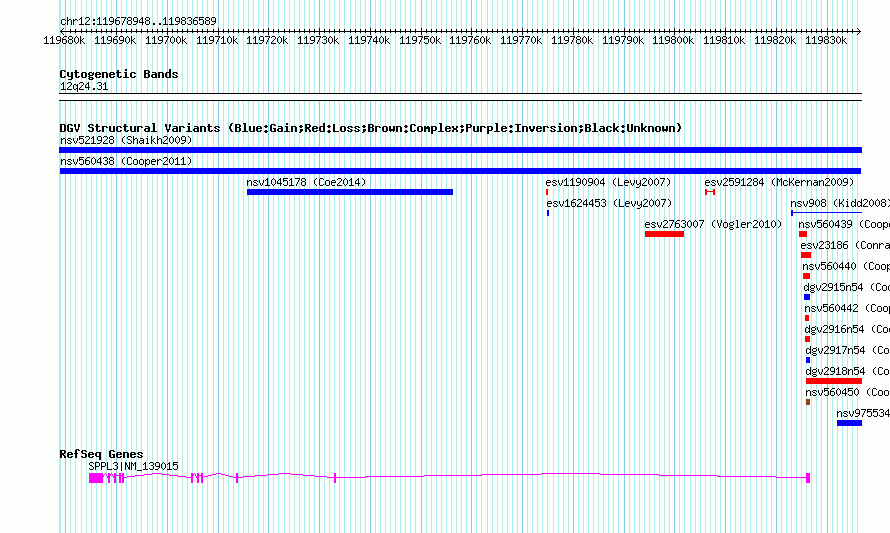Click the 119830k ruler tick label
Image resolution: width=890 pixels, height=533 pixels.
(826, 41)
